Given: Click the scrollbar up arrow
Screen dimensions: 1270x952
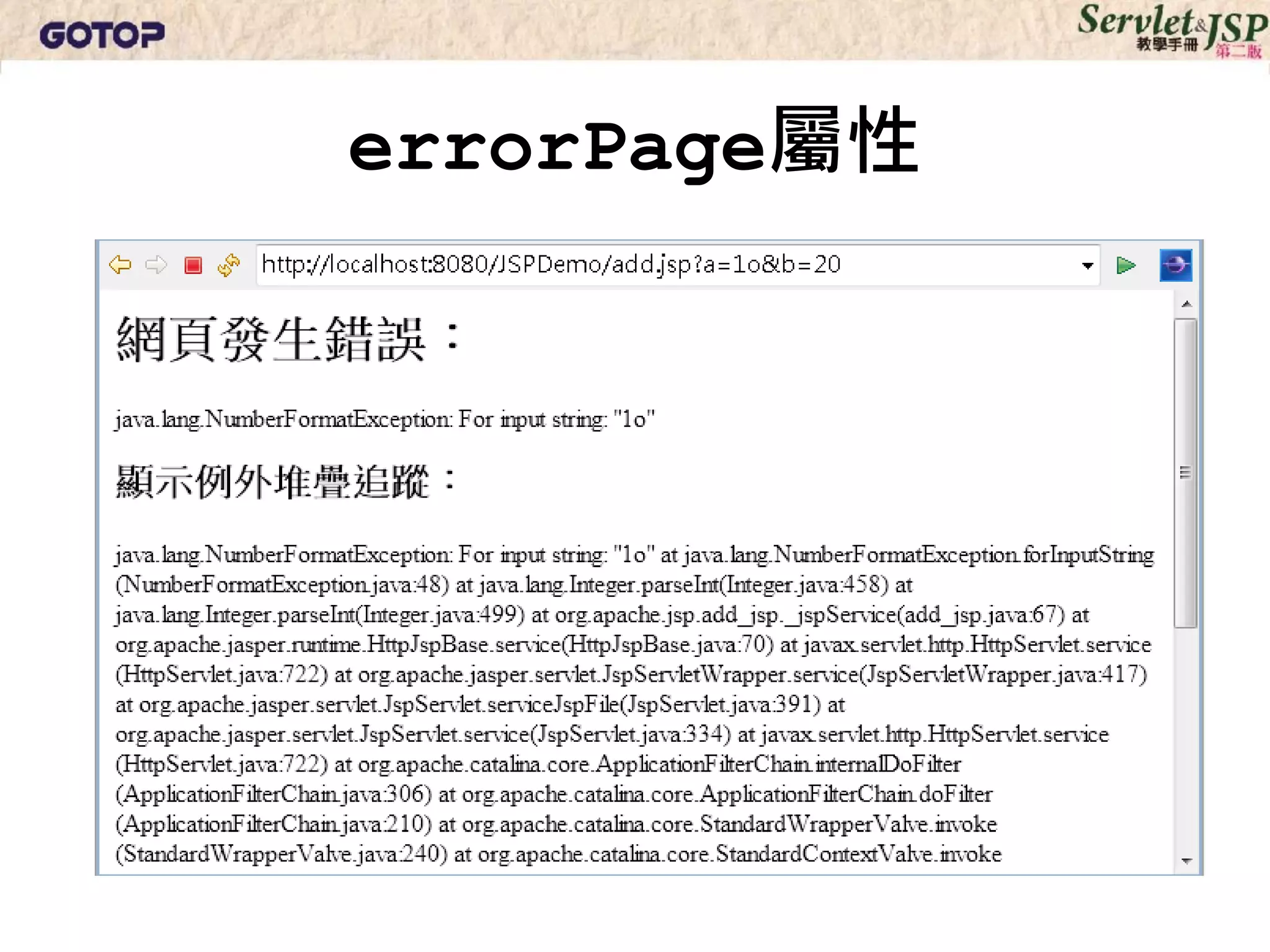Looking at the screenshot, I should [1187, 304].
